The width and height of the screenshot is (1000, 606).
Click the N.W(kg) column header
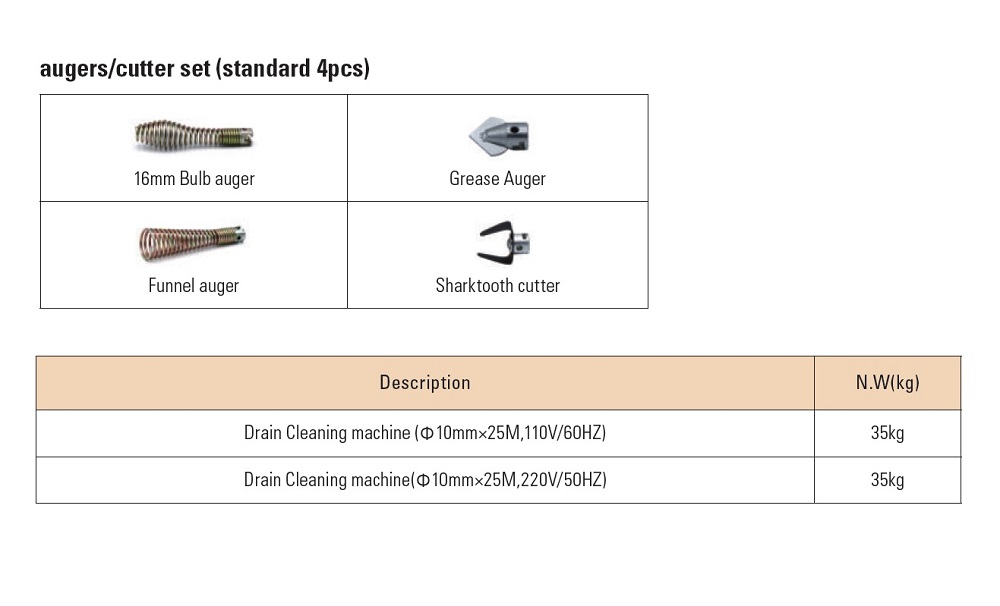click(x=888, y=383)
